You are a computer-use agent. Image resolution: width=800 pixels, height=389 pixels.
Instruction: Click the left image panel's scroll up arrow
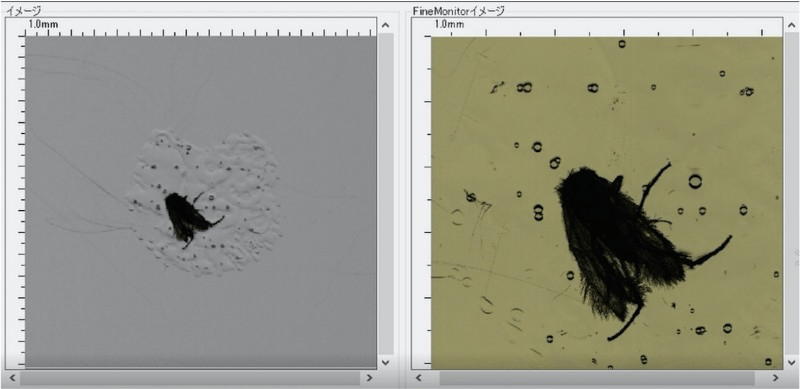[386, 25]
